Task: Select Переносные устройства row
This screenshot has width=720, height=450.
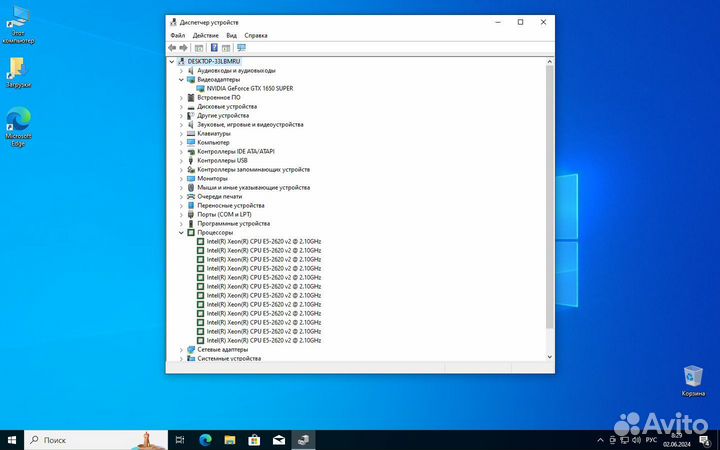Action: pyautogui.click(x=231, y=205)
